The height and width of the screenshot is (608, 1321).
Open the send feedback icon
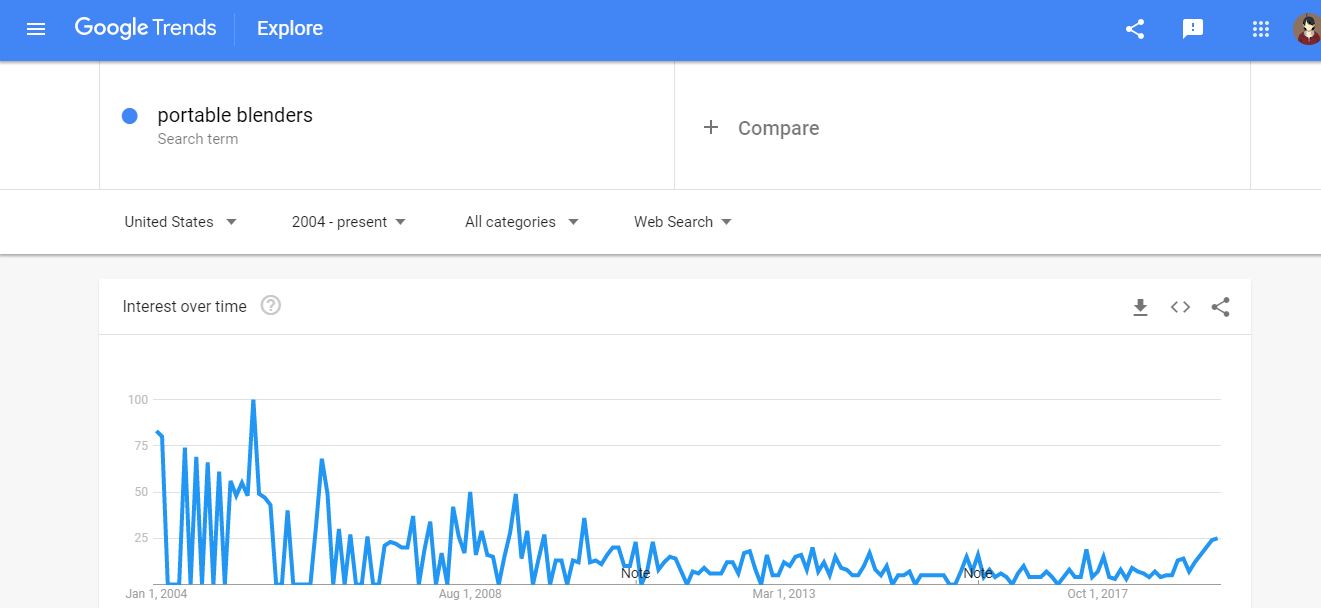pos(1193,29)
